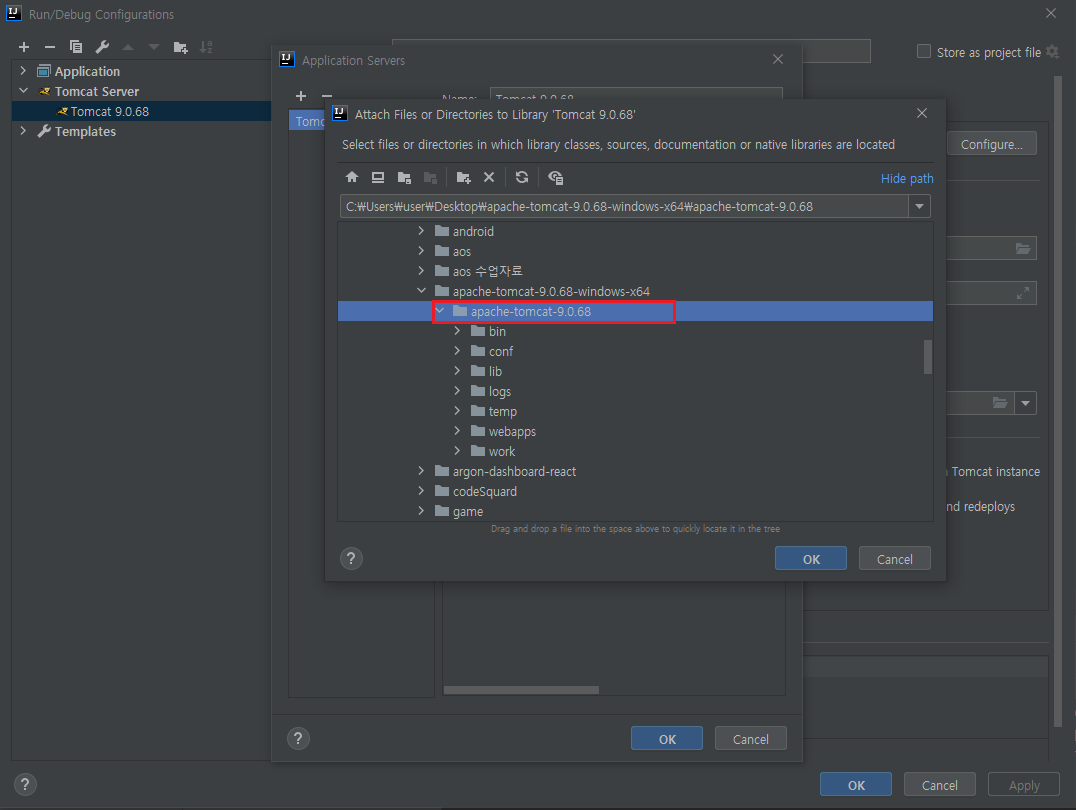Enable Store as project file checkbox

(924, 51)
